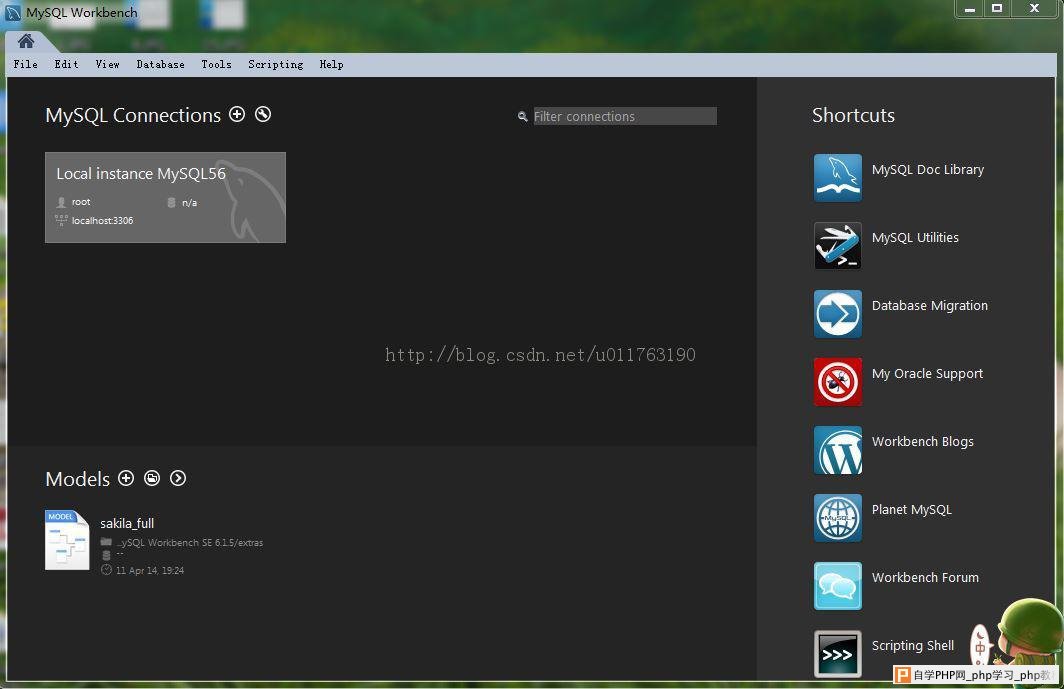Click model date 11 Apr 14, 19:24
The width and height of the screenshot is (1064, 689).
pyautogui.click(x=149, y=570)
